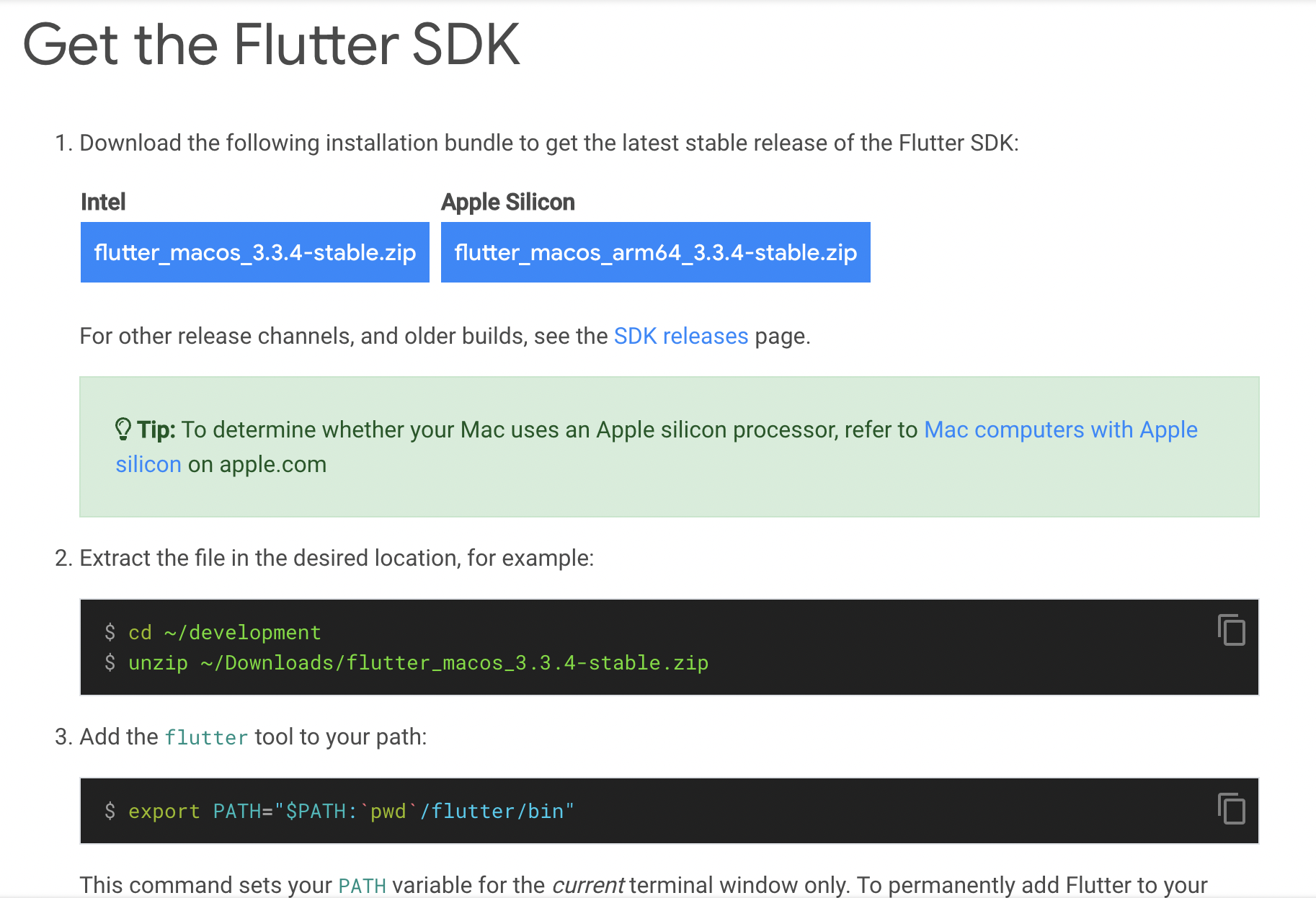Screen dimensions: 1316x898
Task: Open Mac computers with Apple silicon link
Action: (1061, 430)
